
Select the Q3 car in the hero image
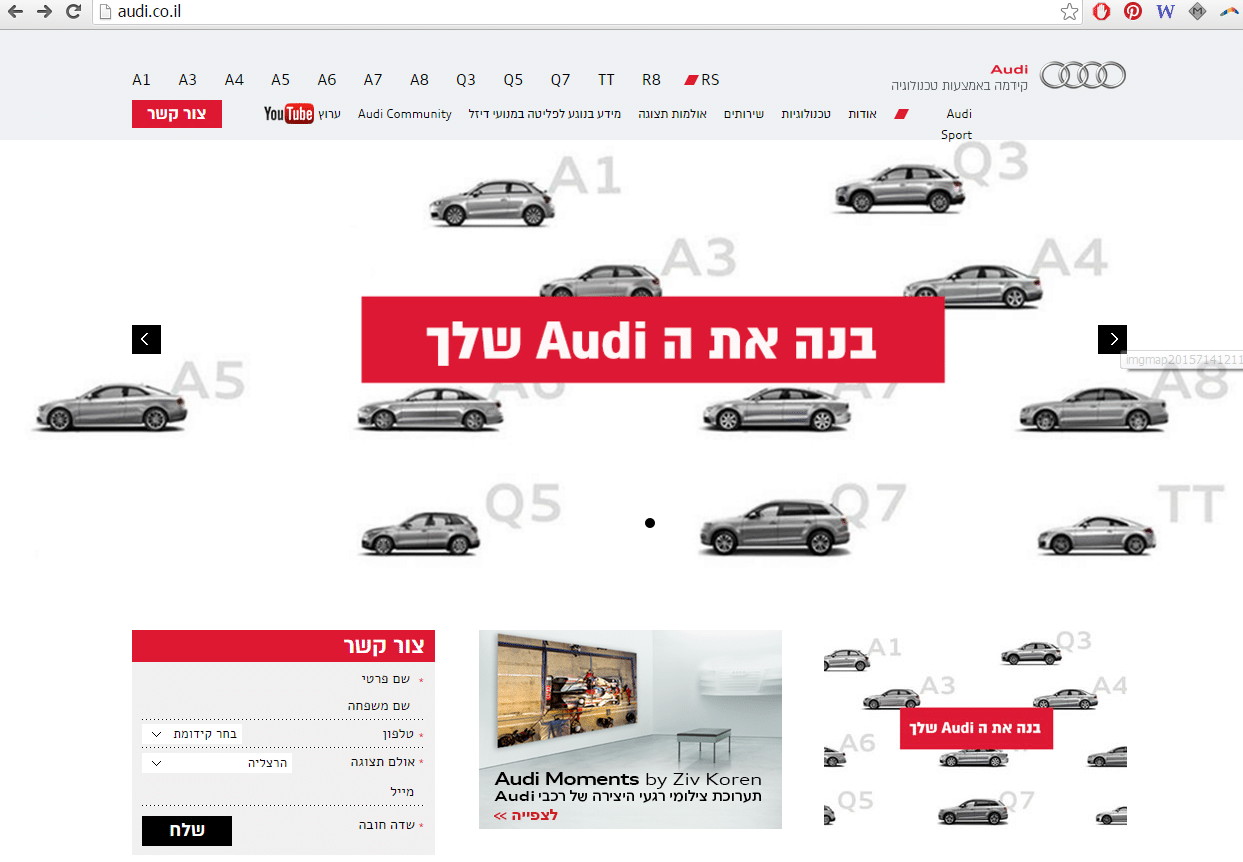[x=899, y=188]
